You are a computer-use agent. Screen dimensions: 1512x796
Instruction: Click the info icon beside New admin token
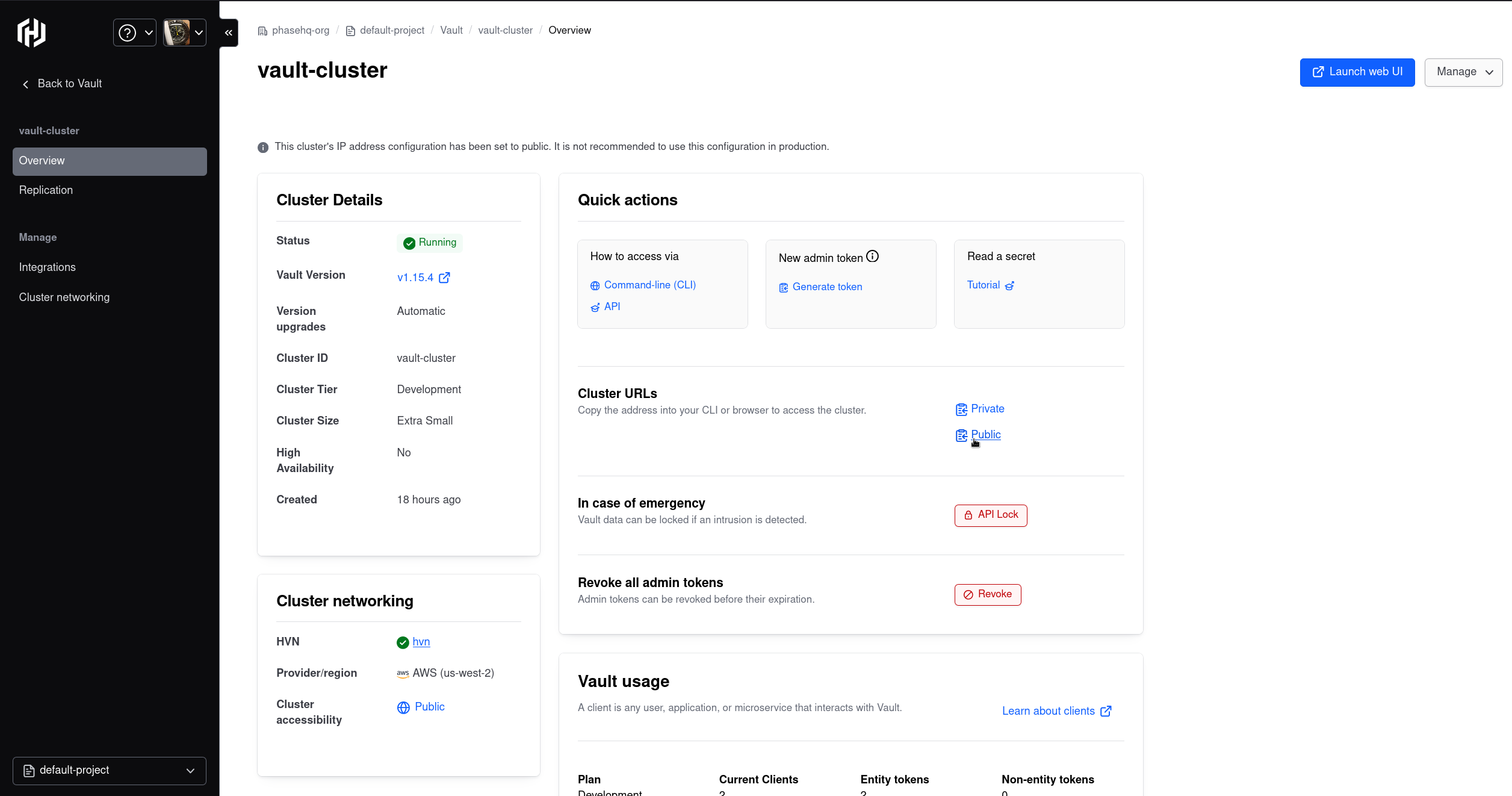[x=873, y=255]
